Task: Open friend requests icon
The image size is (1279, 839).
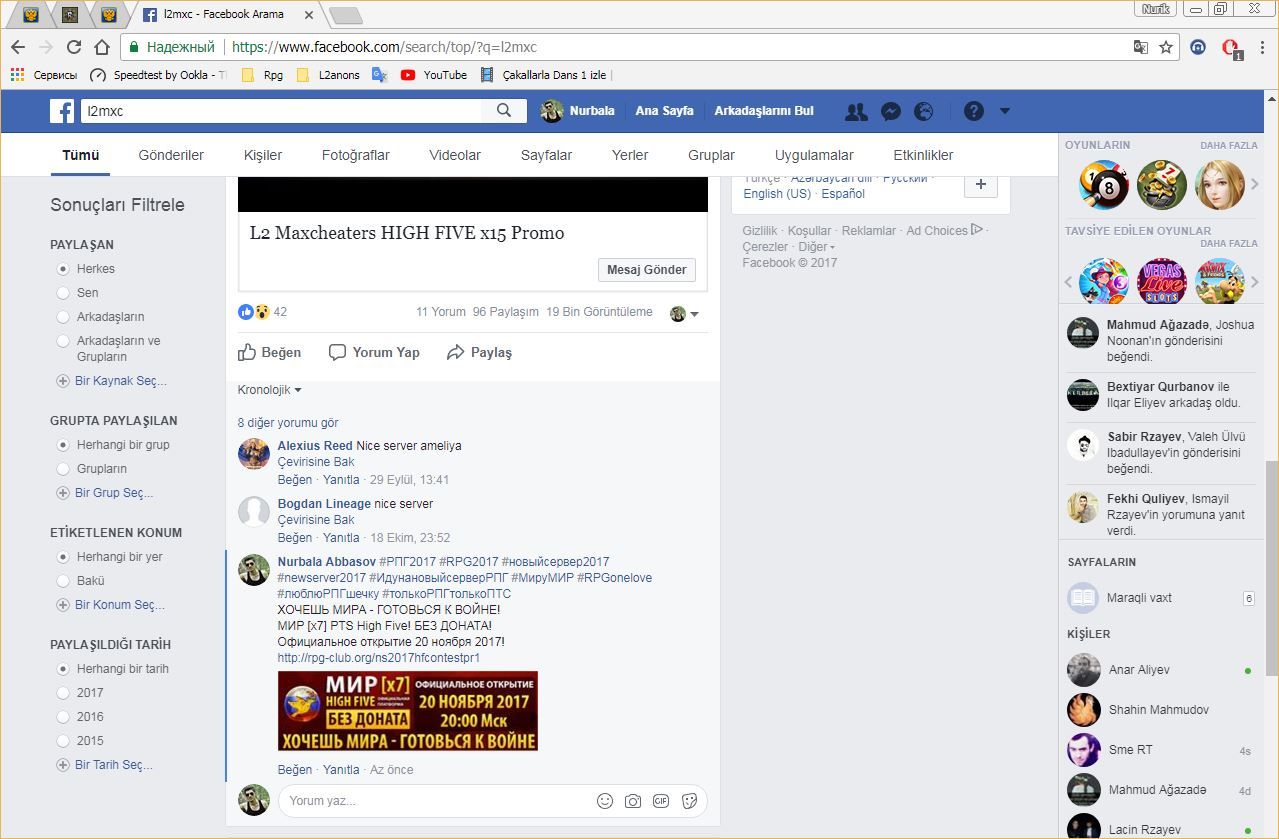Action: pyautogui.click(x=856, y=112)
